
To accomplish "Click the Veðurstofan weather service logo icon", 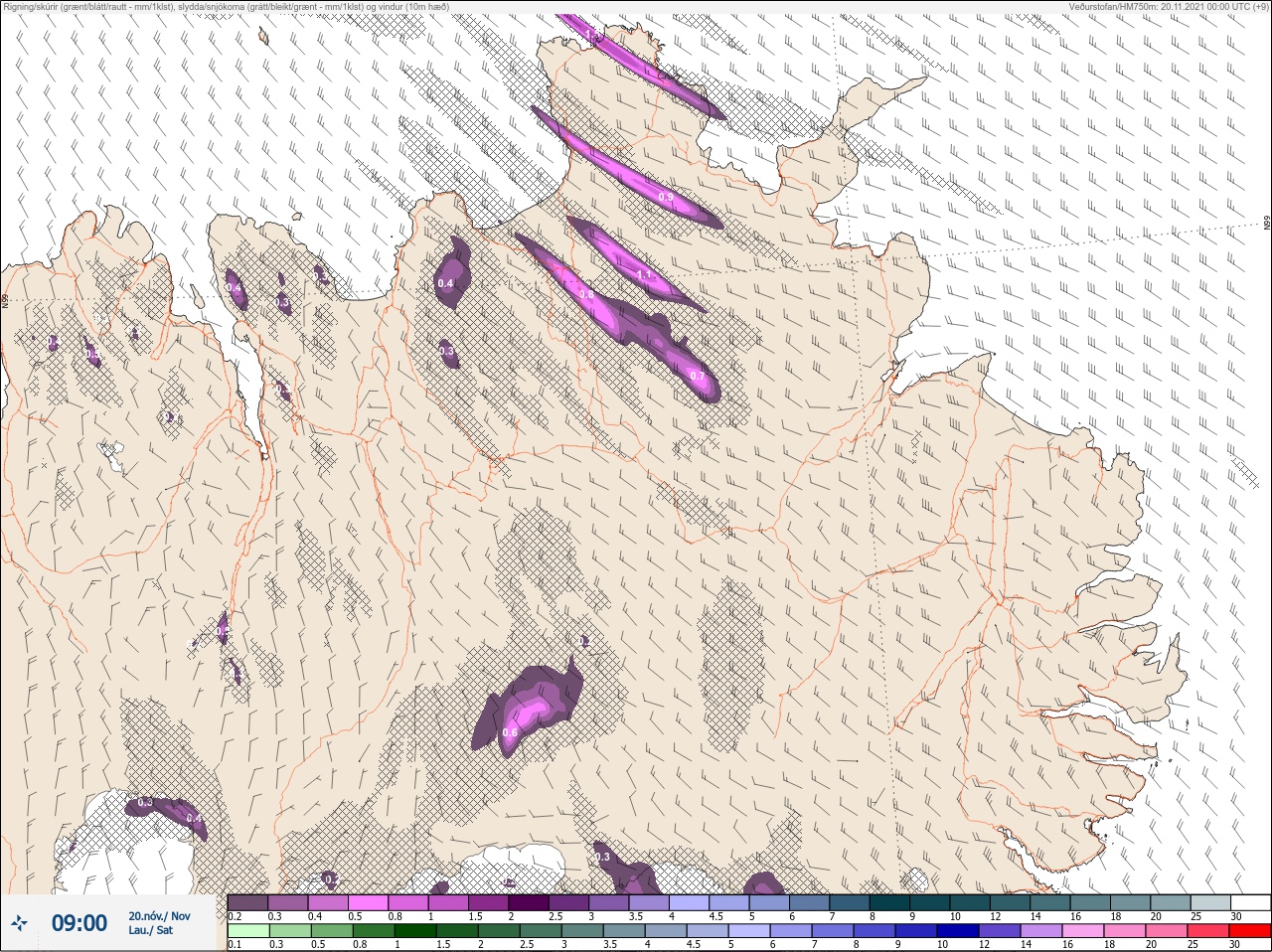I will pos(20,923).
